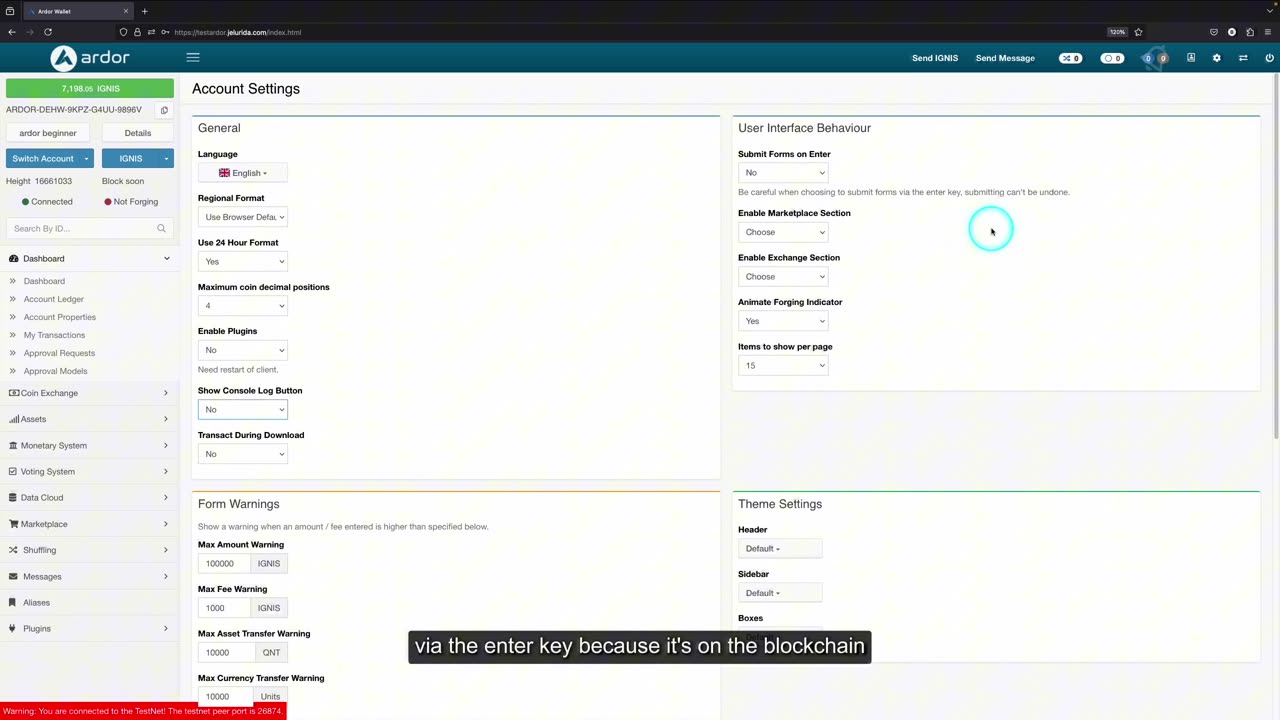The image size is (1280, 720).
Task: Click the transfer arrows icon in header
Action: (x=1243, y=58)
